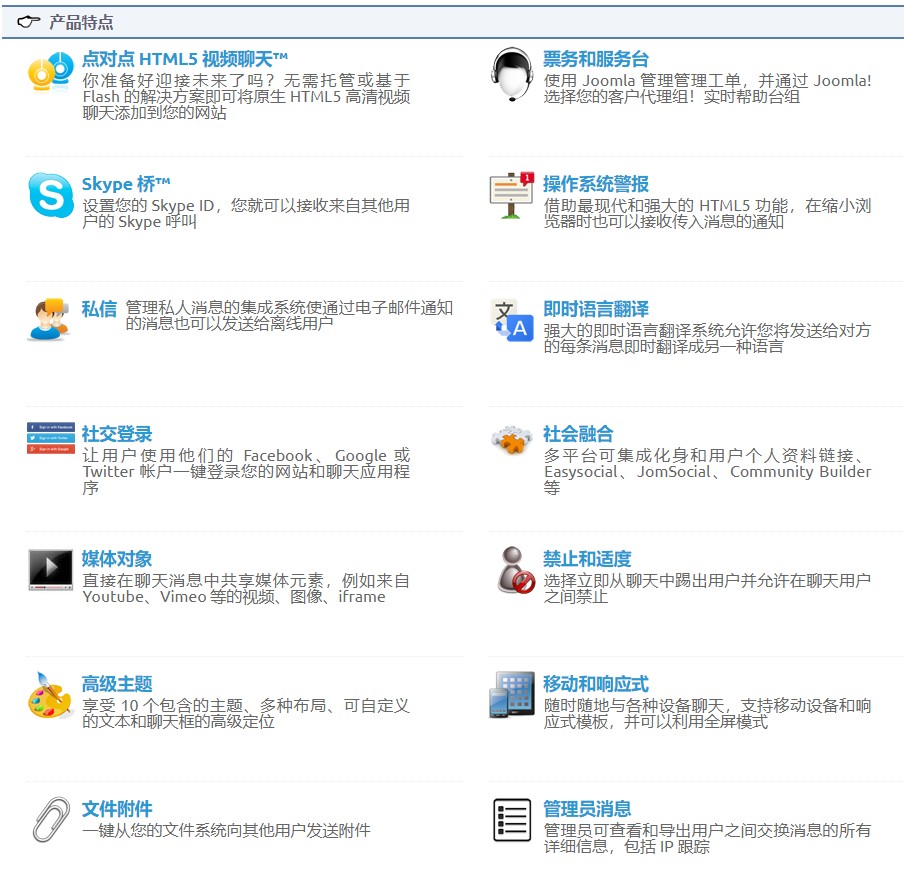Click the private messaging users icon
The width and height of the screenshot is (904, 885).
[x=50, y=320]
